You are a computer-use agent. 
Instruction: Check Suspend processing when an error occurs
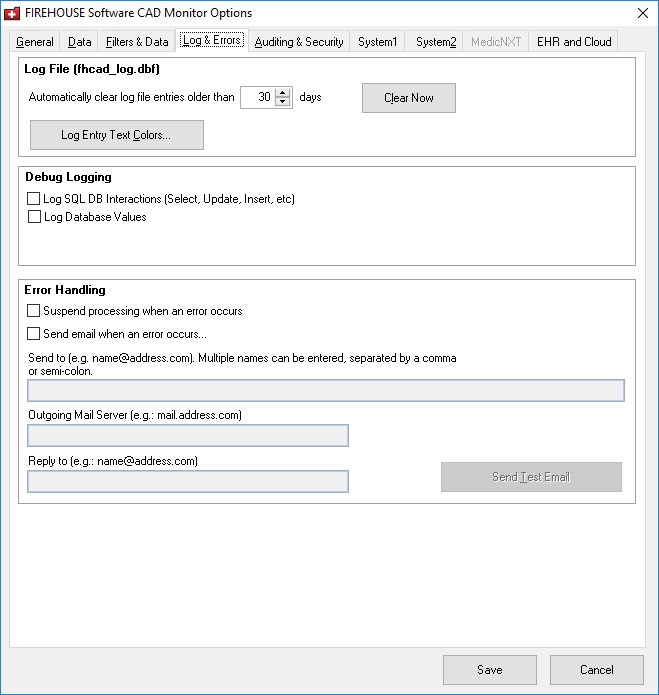34,311
